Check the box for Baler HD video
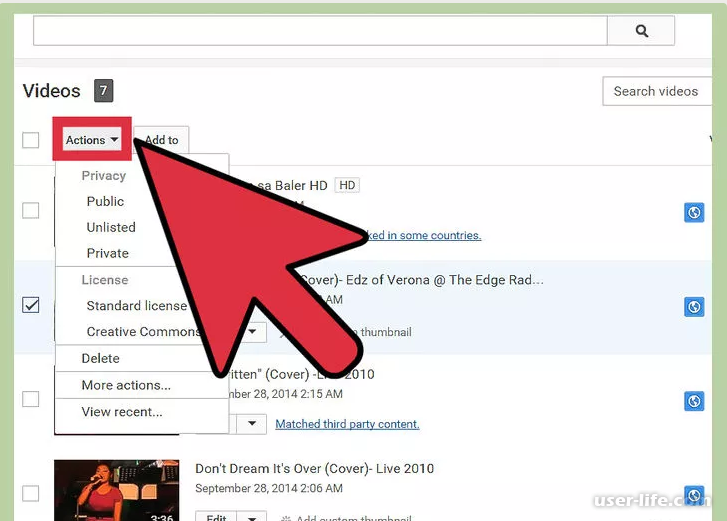The width and height of the screenshot is (727, 521). coord(31,210)
